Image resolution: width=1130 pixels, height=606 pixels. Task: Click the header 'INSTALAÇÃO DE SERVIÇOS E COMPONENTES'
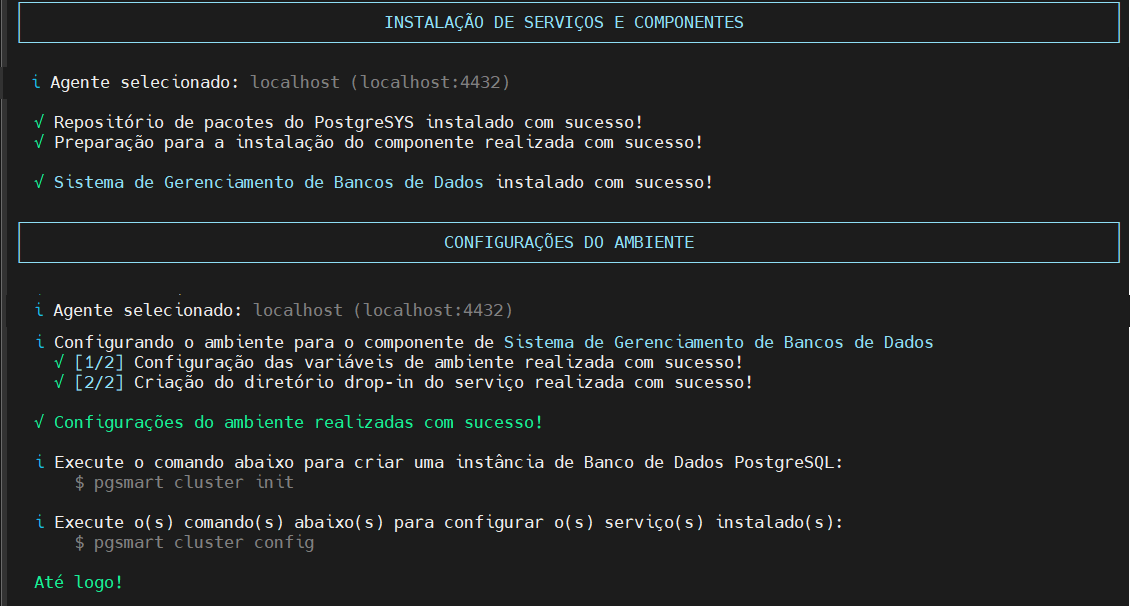coord(564,22)
